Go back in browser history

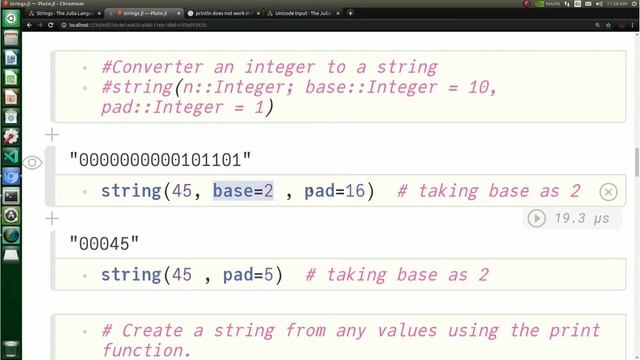coord(29,25)
